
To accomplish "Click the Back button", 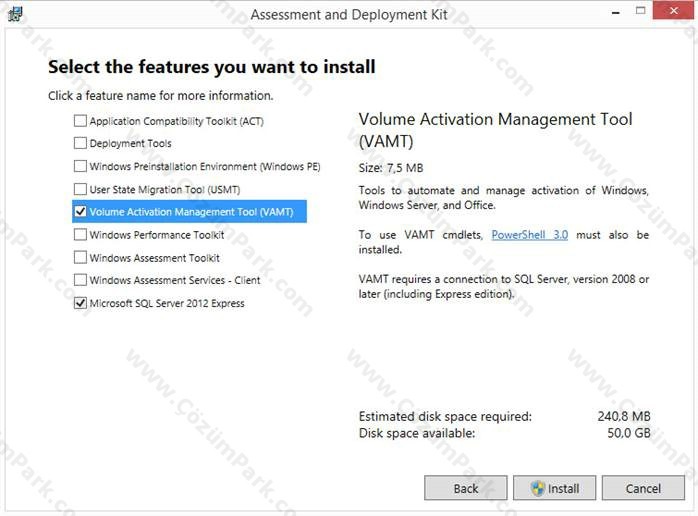I will coord(466,488).
